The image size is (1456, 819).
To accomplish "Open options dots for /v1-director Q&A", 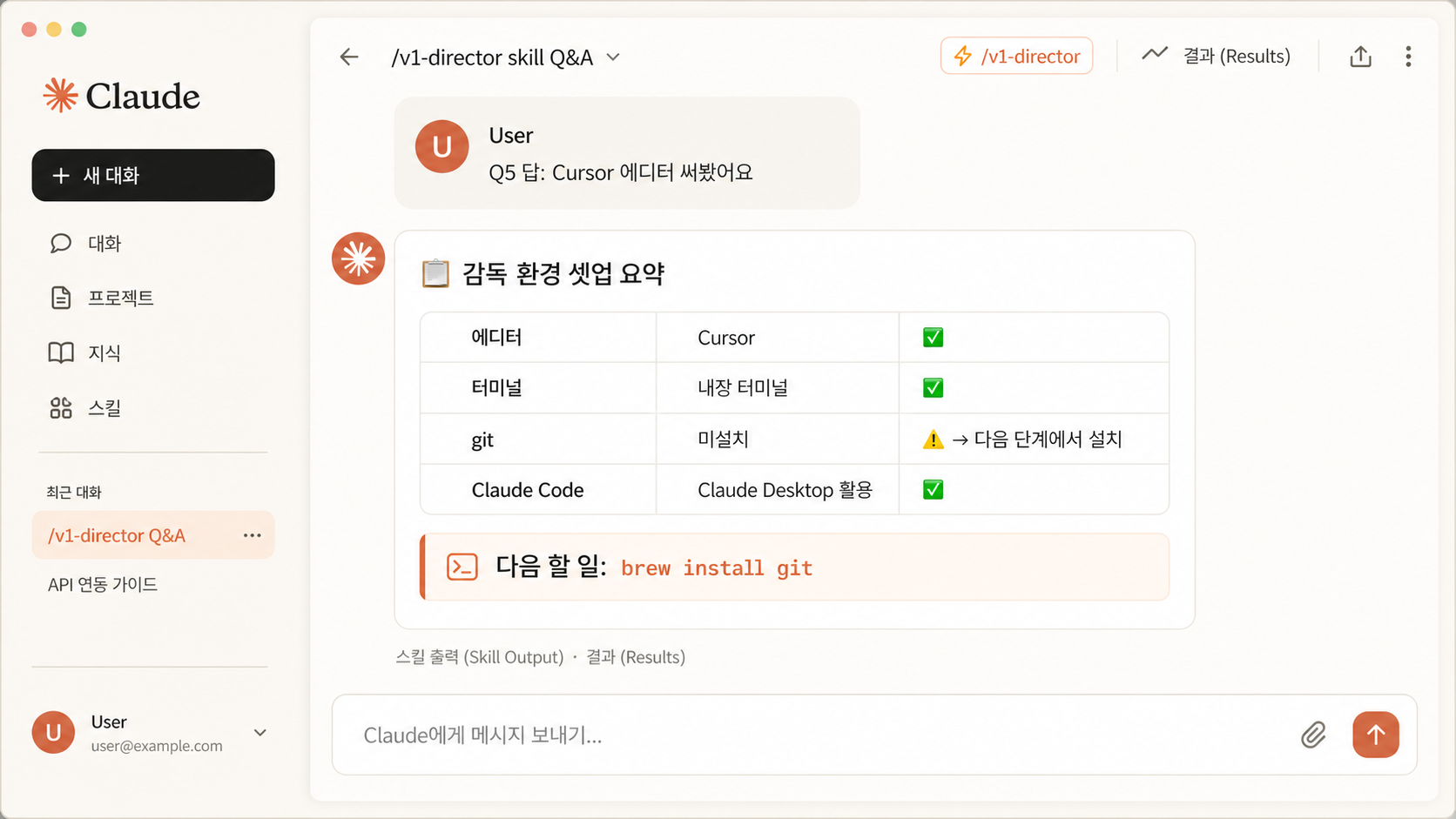I will [x=253, y=535].
